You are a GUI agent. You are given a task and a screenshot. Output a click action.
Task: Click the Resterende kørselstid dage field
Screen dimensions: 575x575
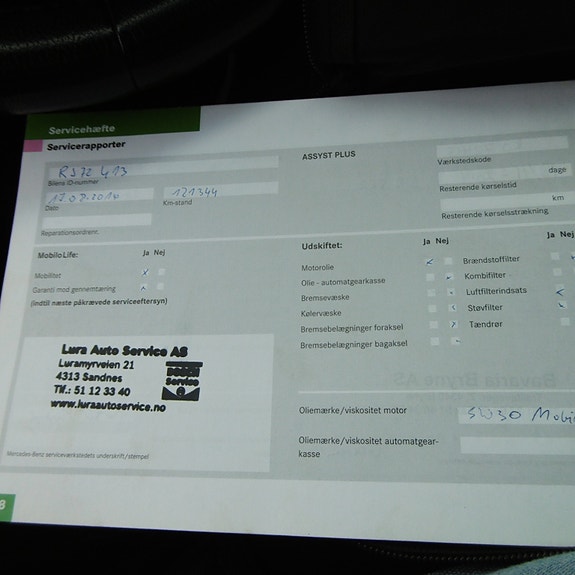point(505,174)
